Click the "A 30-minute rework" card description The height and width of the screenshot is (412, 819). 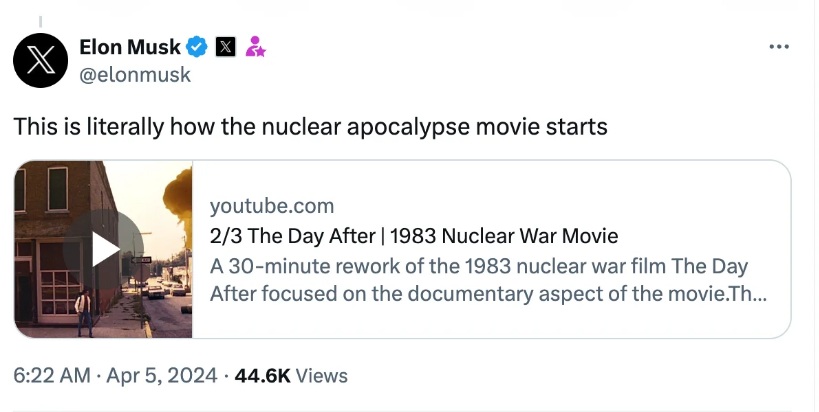[x=480, y=280]
